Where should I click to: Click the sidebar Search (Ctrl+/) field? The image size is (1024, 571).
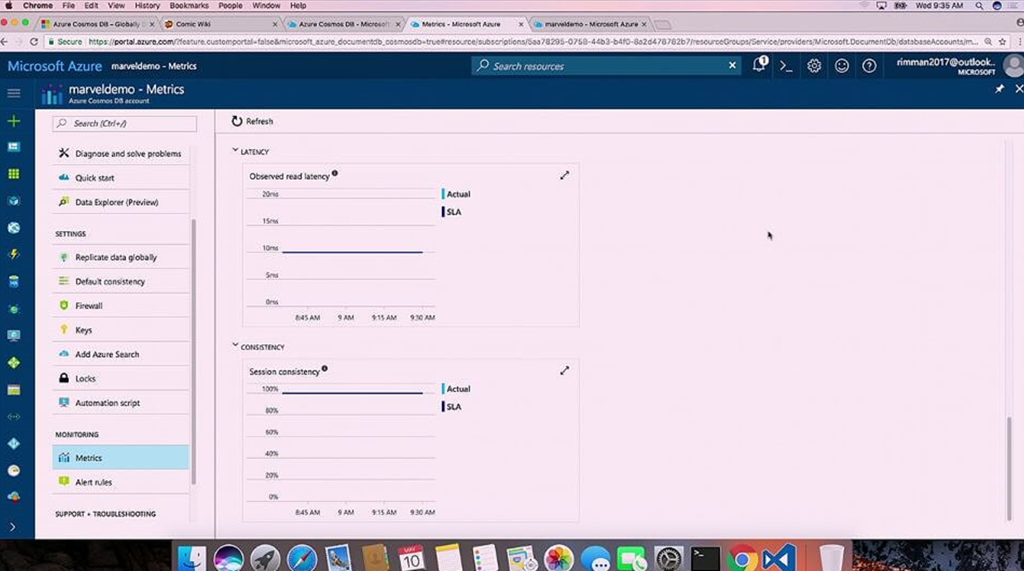(125, 123)
